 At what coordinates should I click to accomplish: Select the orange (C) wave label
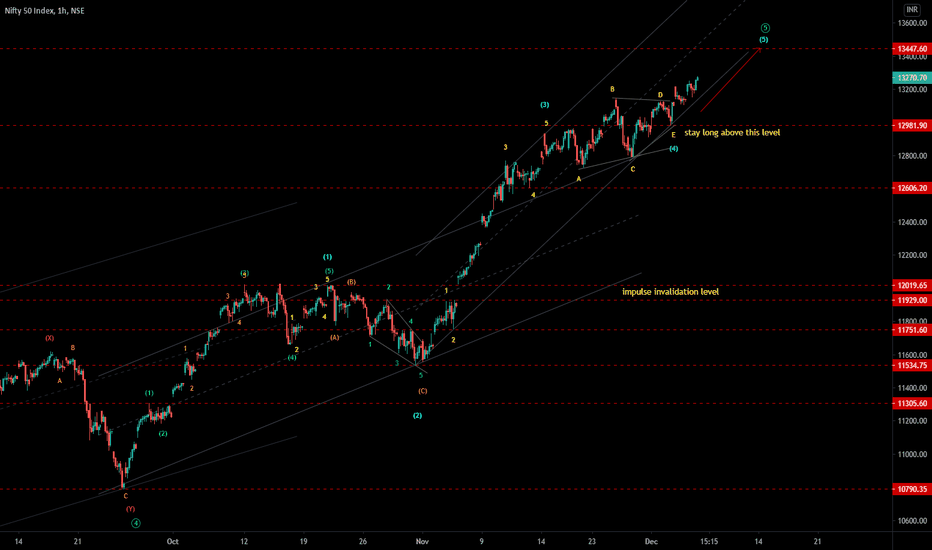[x=423, y=391]
